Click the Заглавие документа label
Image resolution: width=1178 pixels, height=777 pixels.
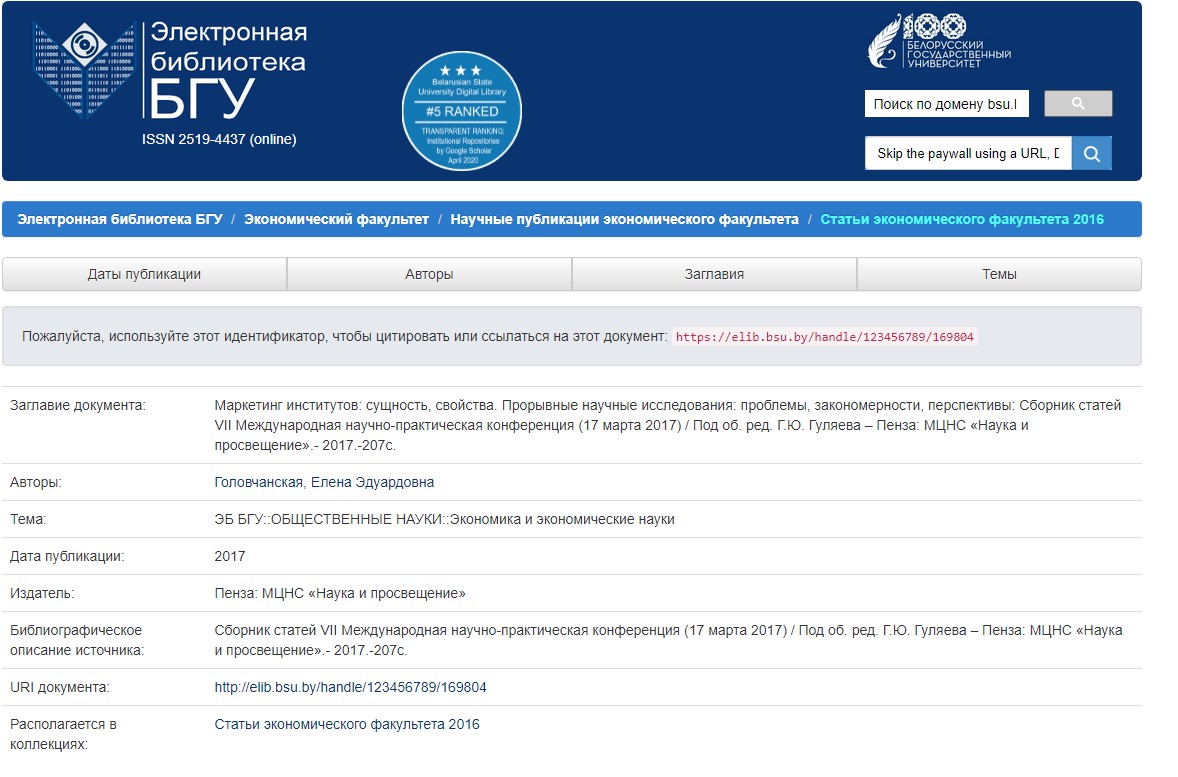coord(78,406)
